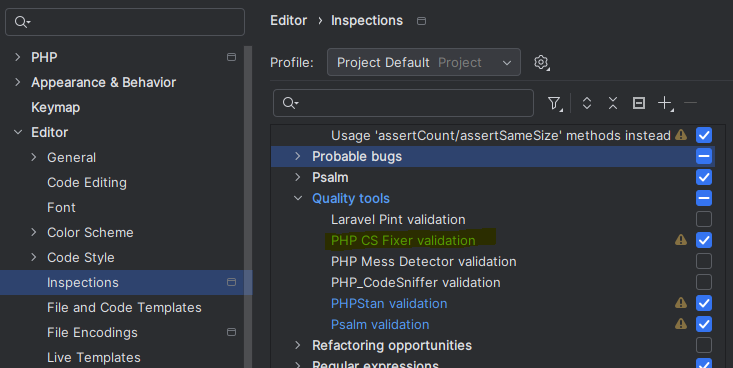Click project-level icon beside File Encodings
733x368 pixels.
(x=231, y=332)
